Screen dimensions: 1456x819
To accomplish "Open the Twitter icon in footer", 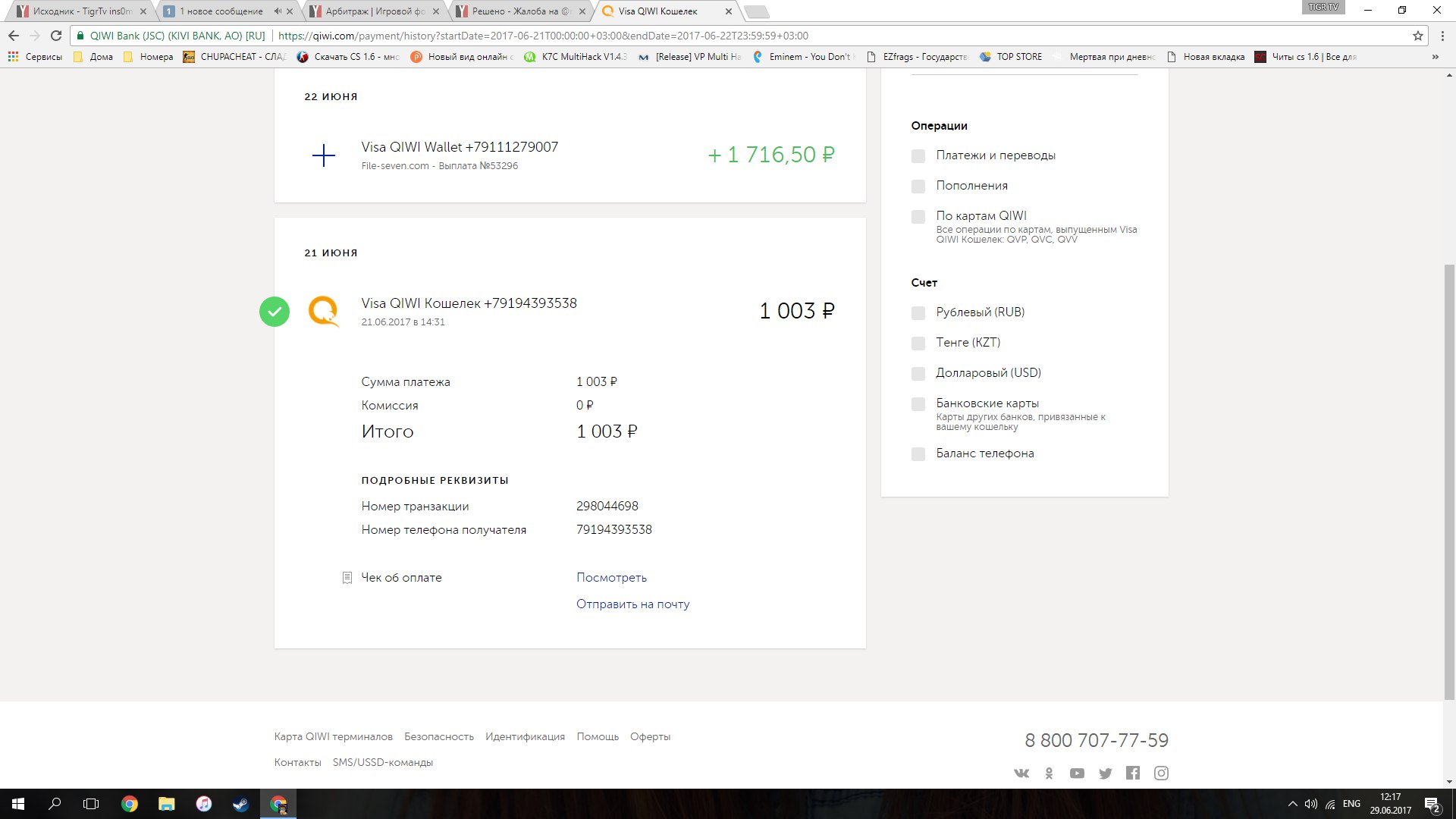I will point(1105,773).
